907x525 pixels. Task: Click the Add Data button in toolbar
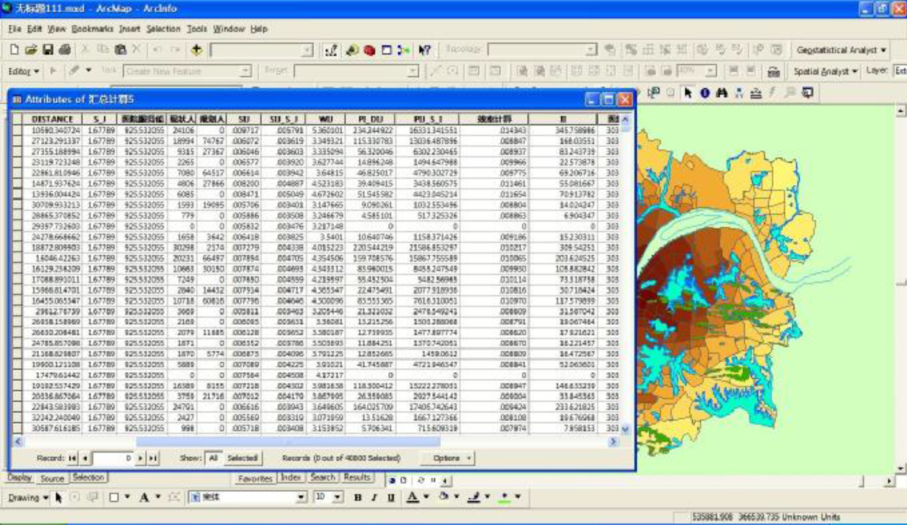pos(197,50)
